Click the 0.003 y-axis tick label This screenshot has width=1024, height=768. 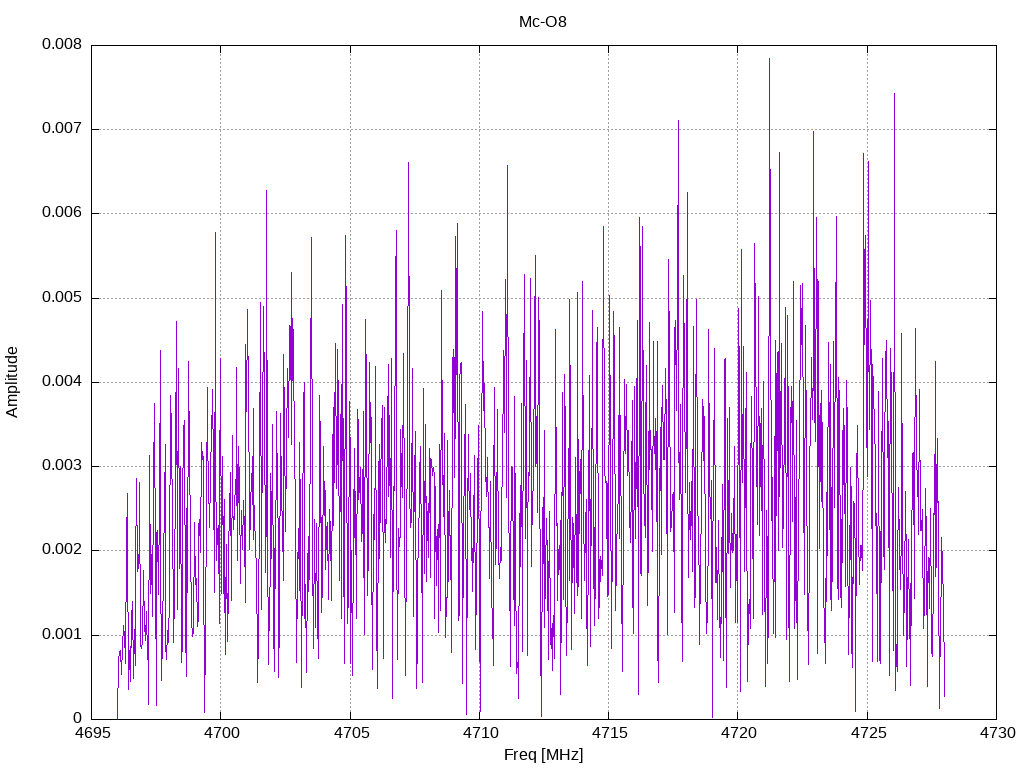click(x=62, y=465)
